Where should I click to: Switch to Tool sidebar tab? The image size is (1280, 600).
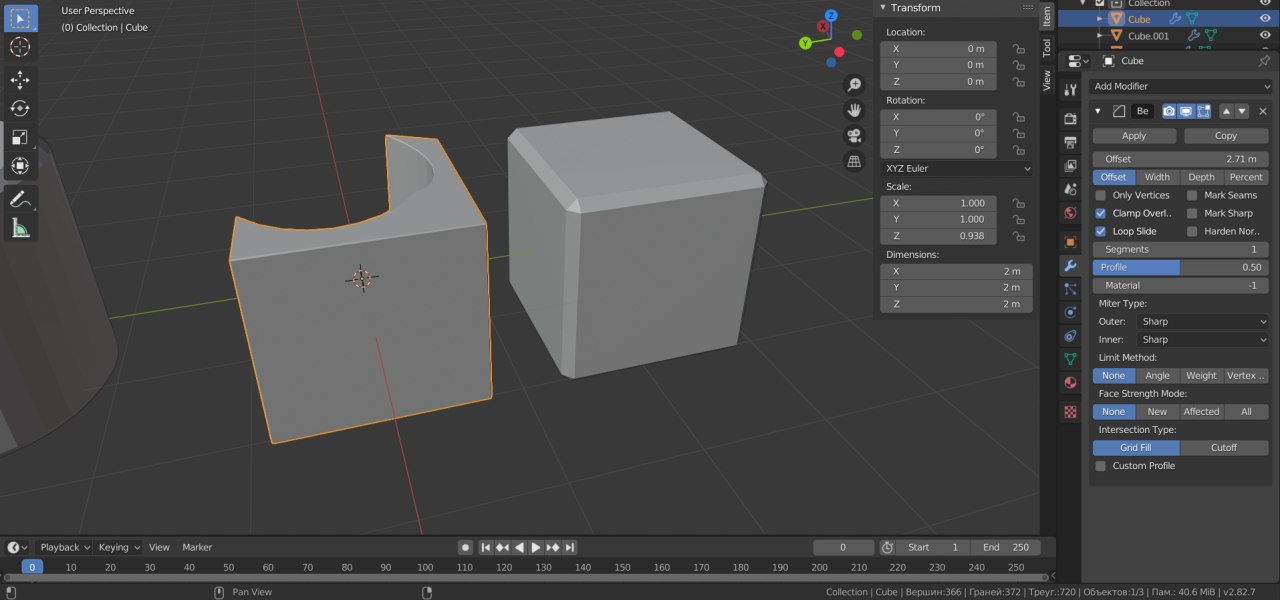pyautogui.click(x=1047, y=47)
